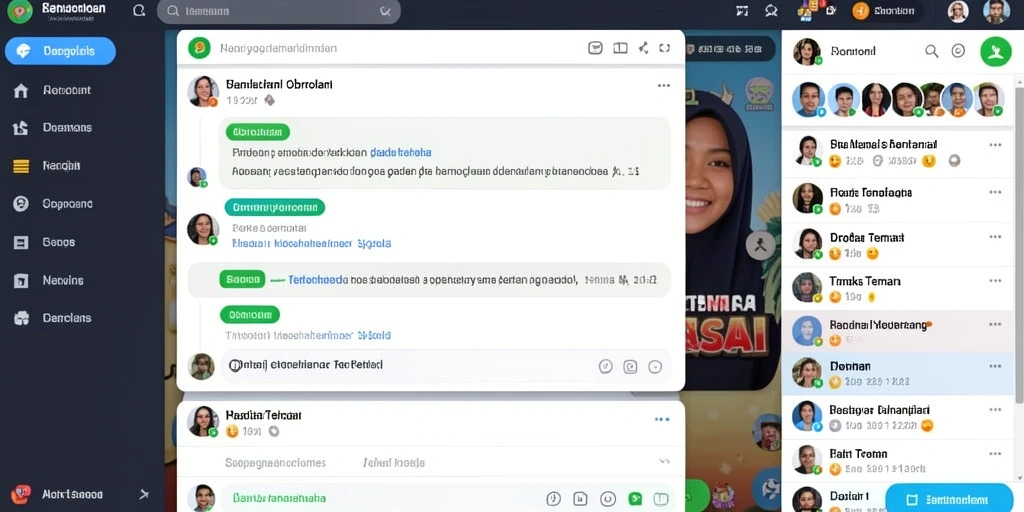This screenshot has width=1024, height=512.
Task: Click the green Obrotioan badge
Action: 257,132
